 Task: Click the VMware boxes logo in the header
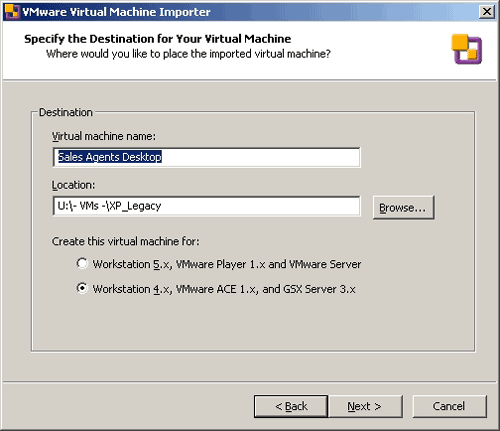click(x=467, y=49)
